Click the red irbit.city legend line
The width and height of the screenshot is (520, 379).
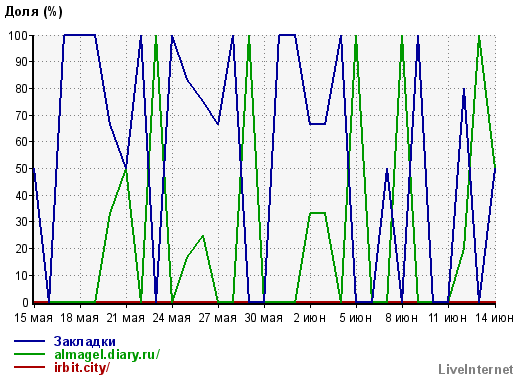click(x=29, y=367)
